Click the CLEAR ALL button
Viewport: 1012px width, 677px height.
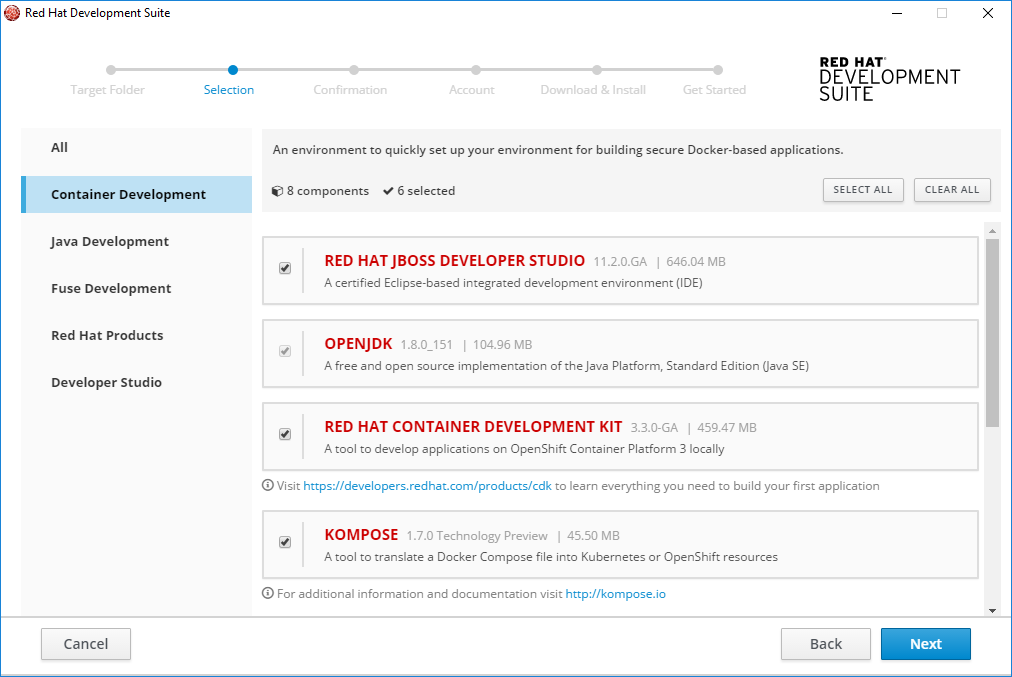click(951, 190)
